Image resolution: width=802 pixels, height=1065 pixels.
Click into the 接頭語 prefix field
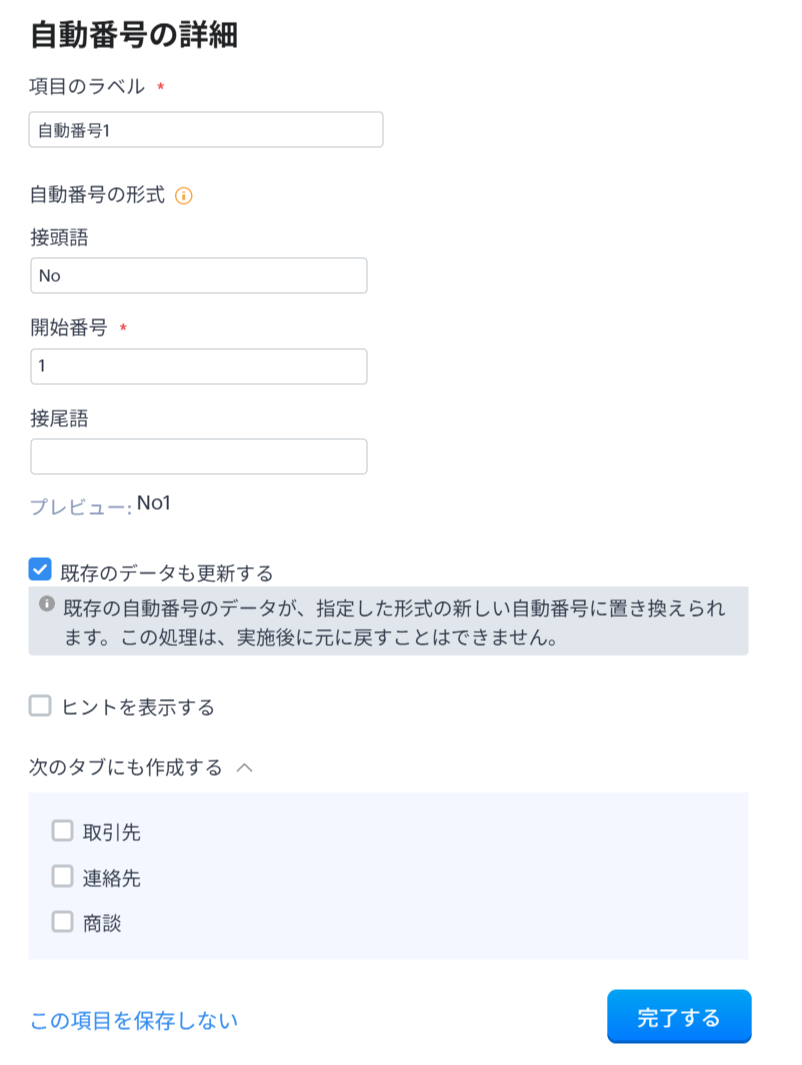click(x=199, y=276)
